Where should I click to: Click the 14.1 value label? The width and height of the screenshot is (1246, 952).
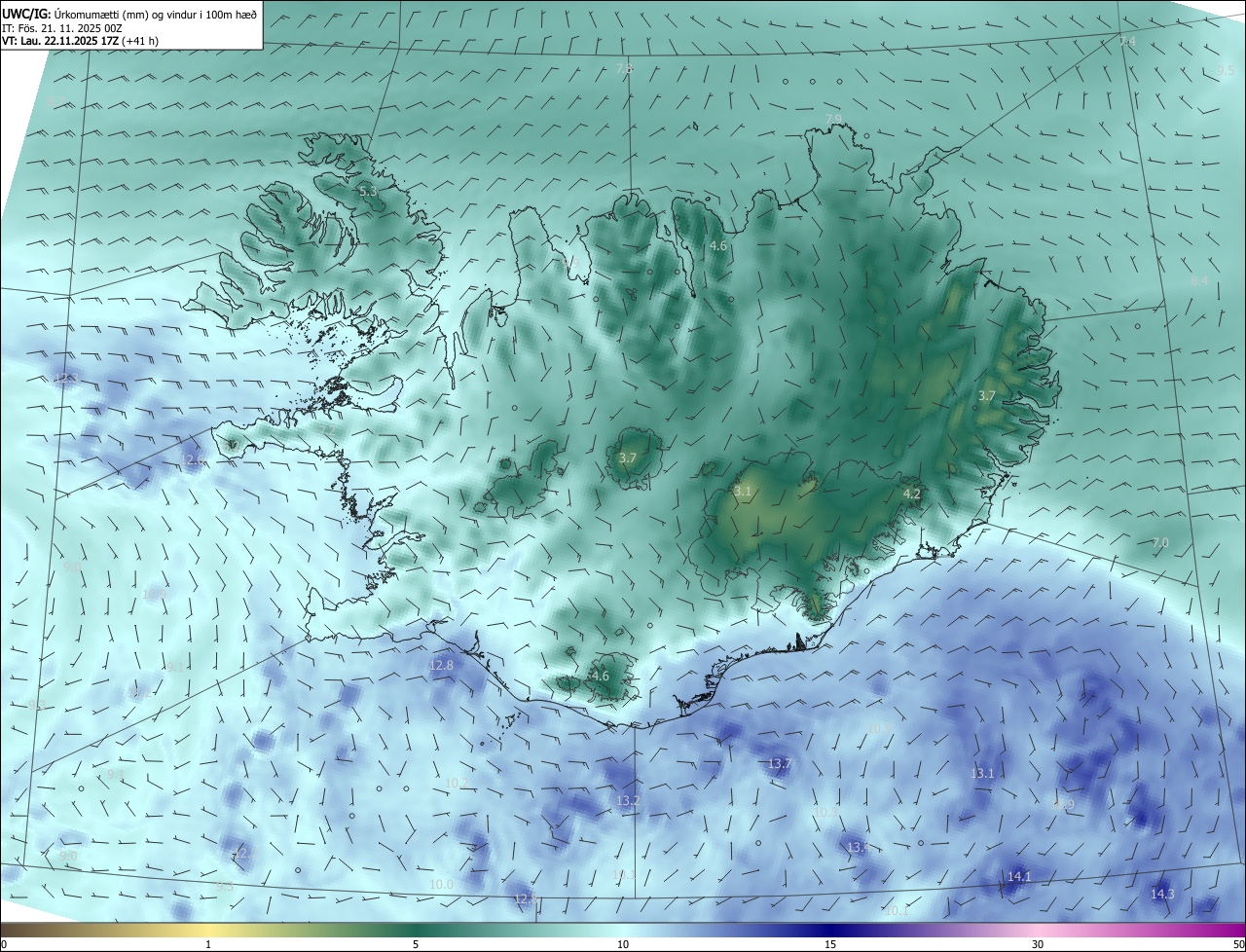click(x=1019, y=876)
